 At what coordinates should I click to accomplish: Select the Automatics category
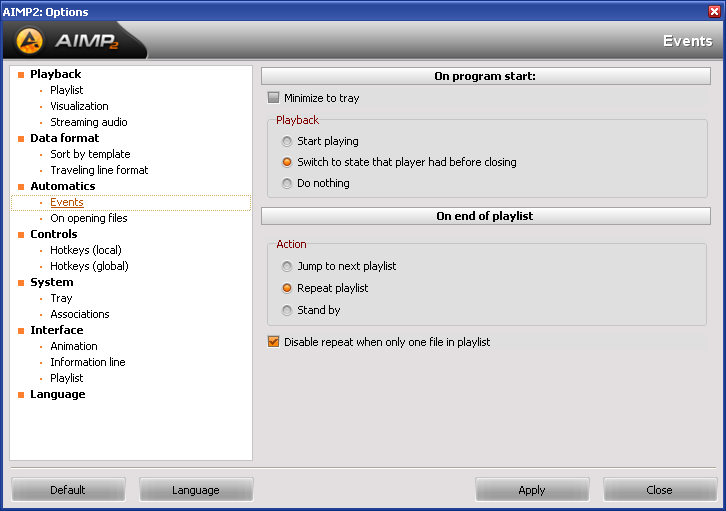click(x=63, y=186)
